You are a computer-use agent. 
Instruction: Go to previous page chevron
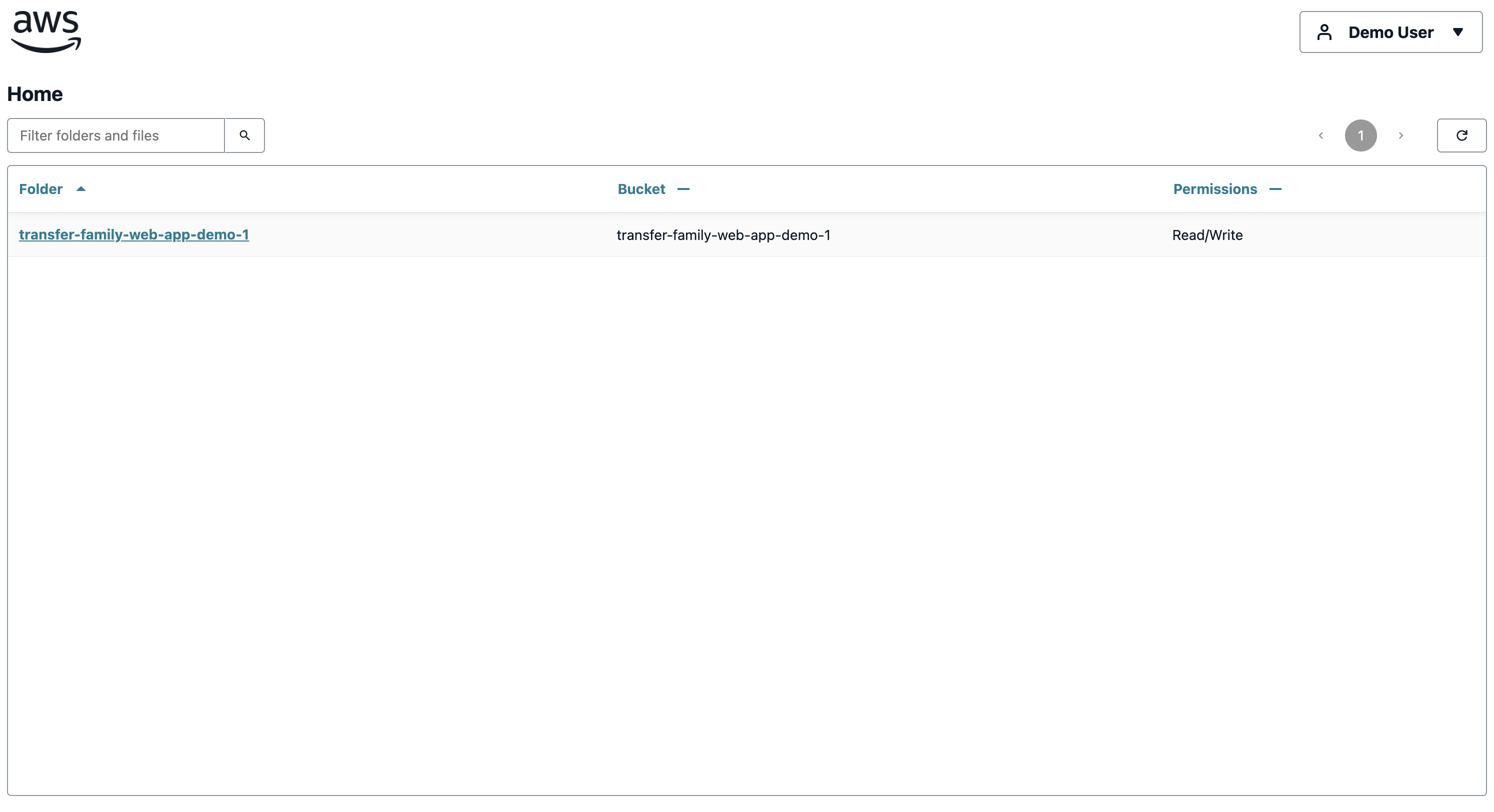[1320, 135]
